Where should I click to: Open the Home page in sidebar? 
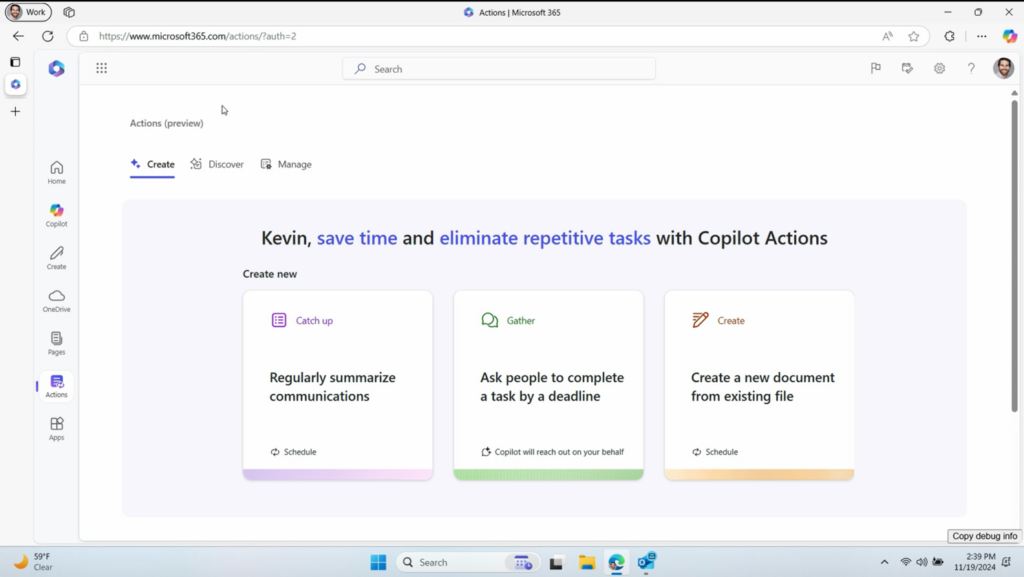(57, 173)
